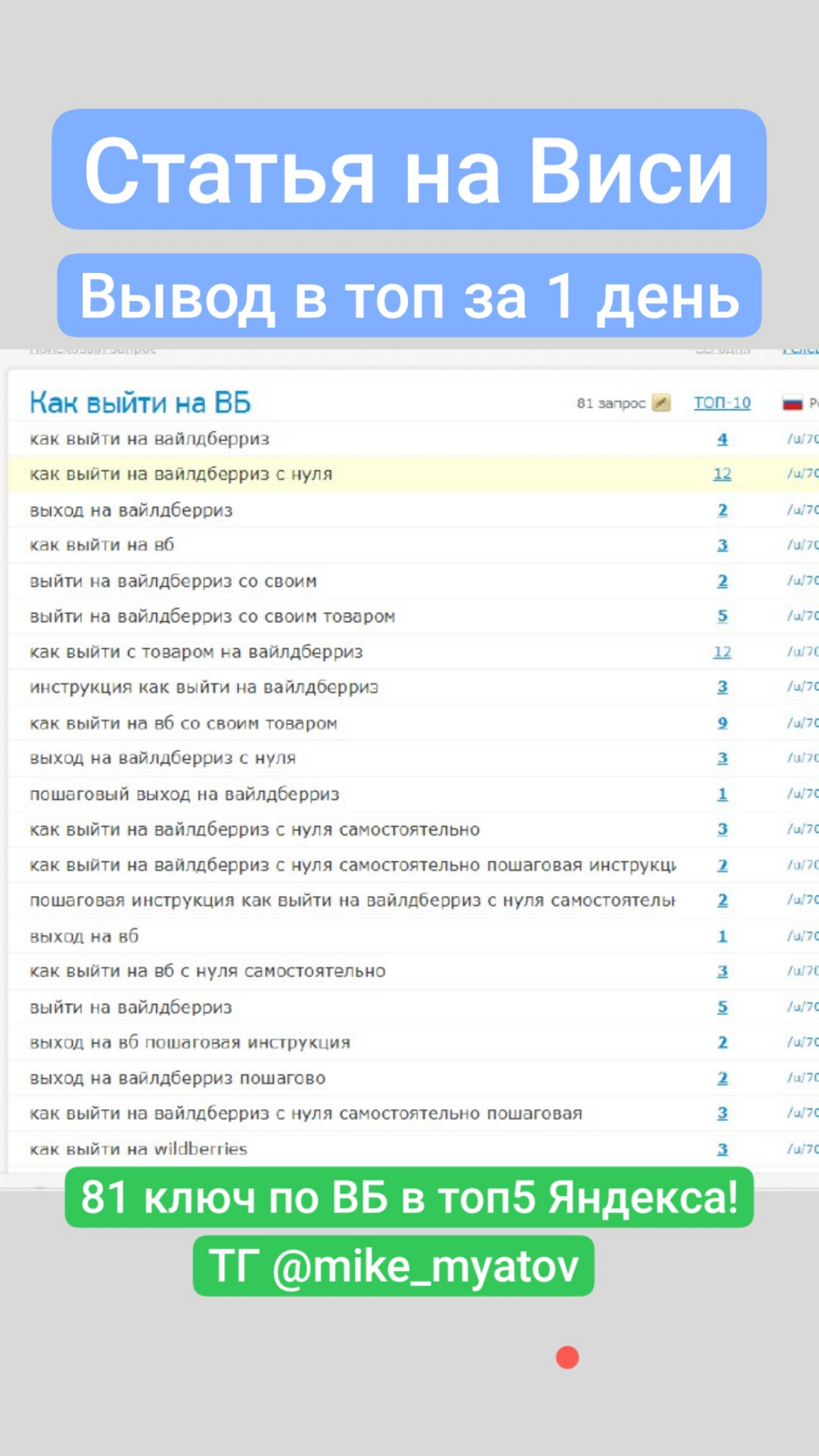Select the query "выйти на вайлдберриз" exactly
The image size is (819, 1456).
(131, 1007)
